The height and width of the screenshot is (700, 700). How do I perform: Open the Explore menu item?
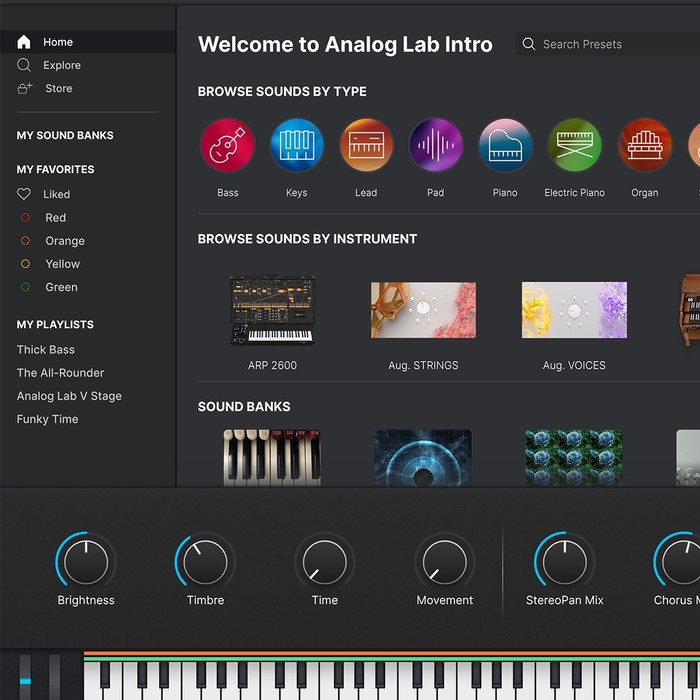coord(88,65)
